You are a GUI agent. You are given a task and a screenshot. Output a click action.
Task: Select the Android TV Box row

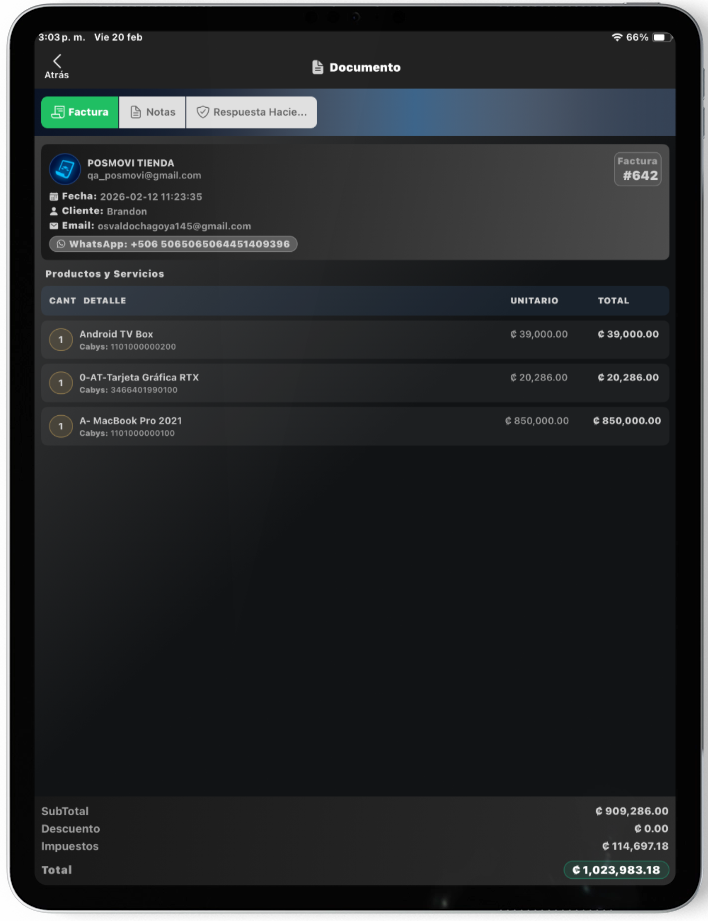tap(355, 340)
